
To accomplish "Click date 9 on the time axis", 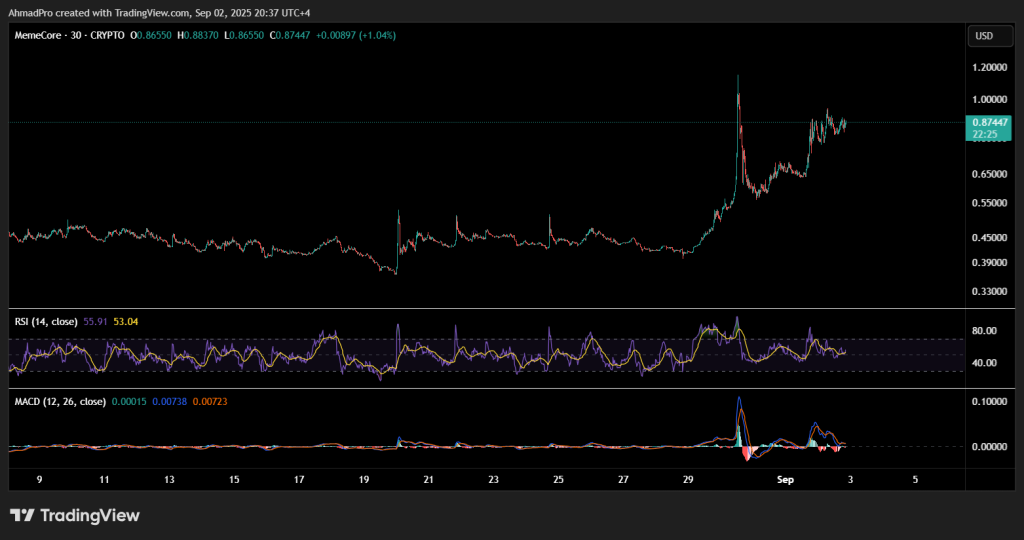I will click(x=39, y=480).
